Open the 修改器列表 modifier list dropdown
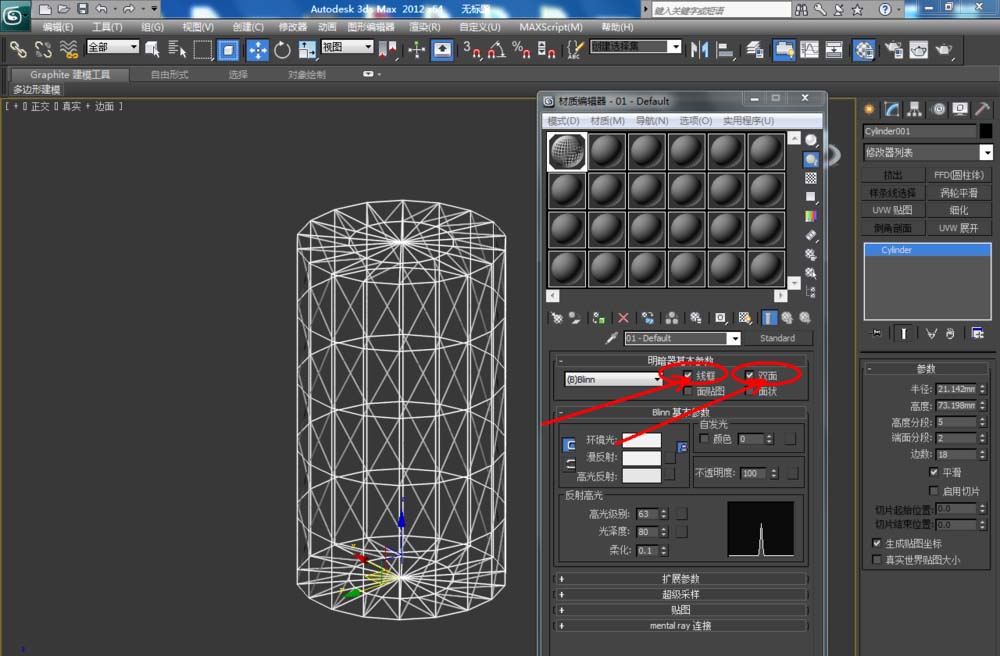 (986, 153)
